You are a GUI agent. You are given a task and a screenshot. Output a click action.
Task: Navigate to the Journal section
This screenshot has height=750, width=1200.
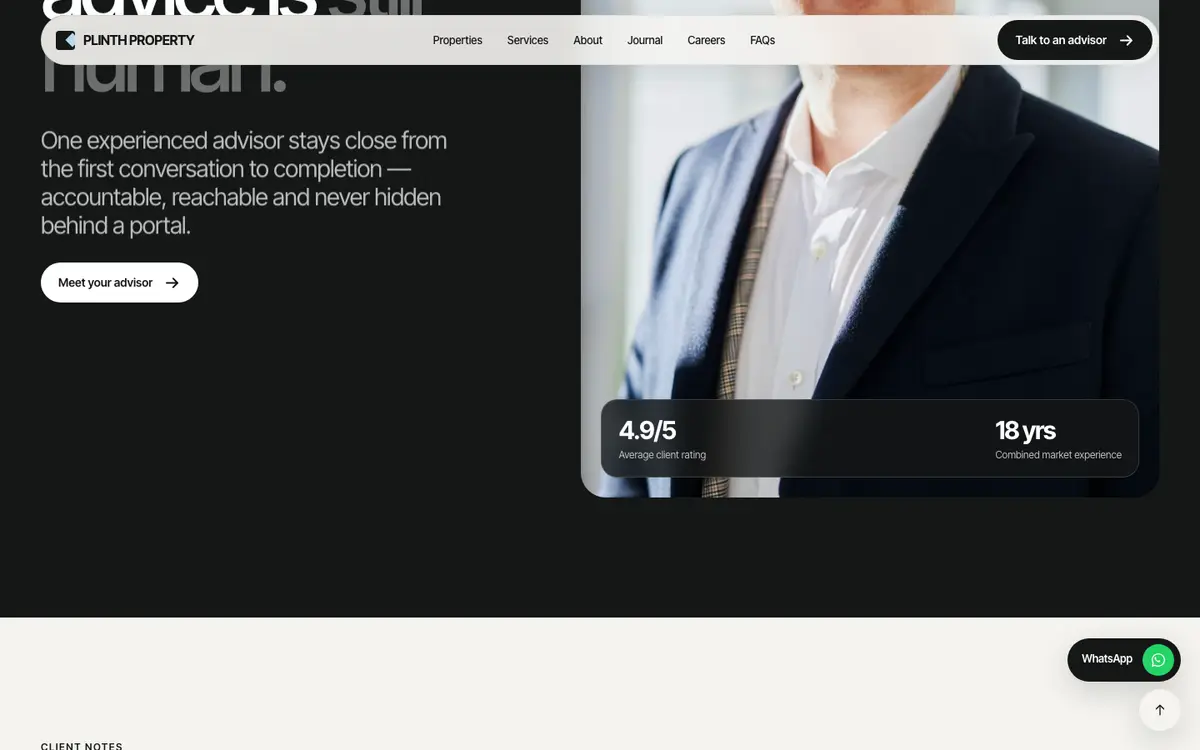645,40
